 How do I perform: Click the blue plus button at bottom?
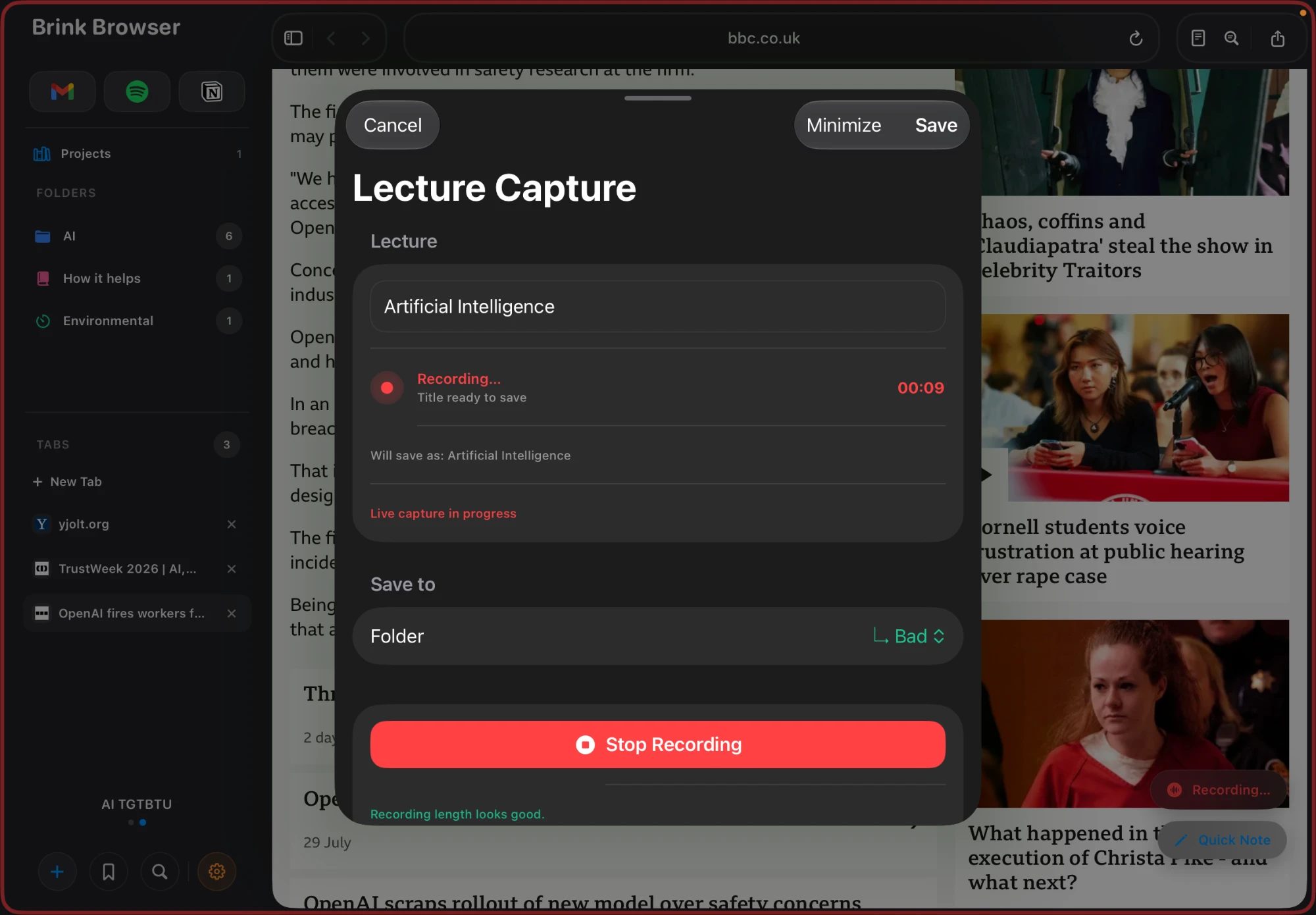pyautogui.click(x=57, y=872)
